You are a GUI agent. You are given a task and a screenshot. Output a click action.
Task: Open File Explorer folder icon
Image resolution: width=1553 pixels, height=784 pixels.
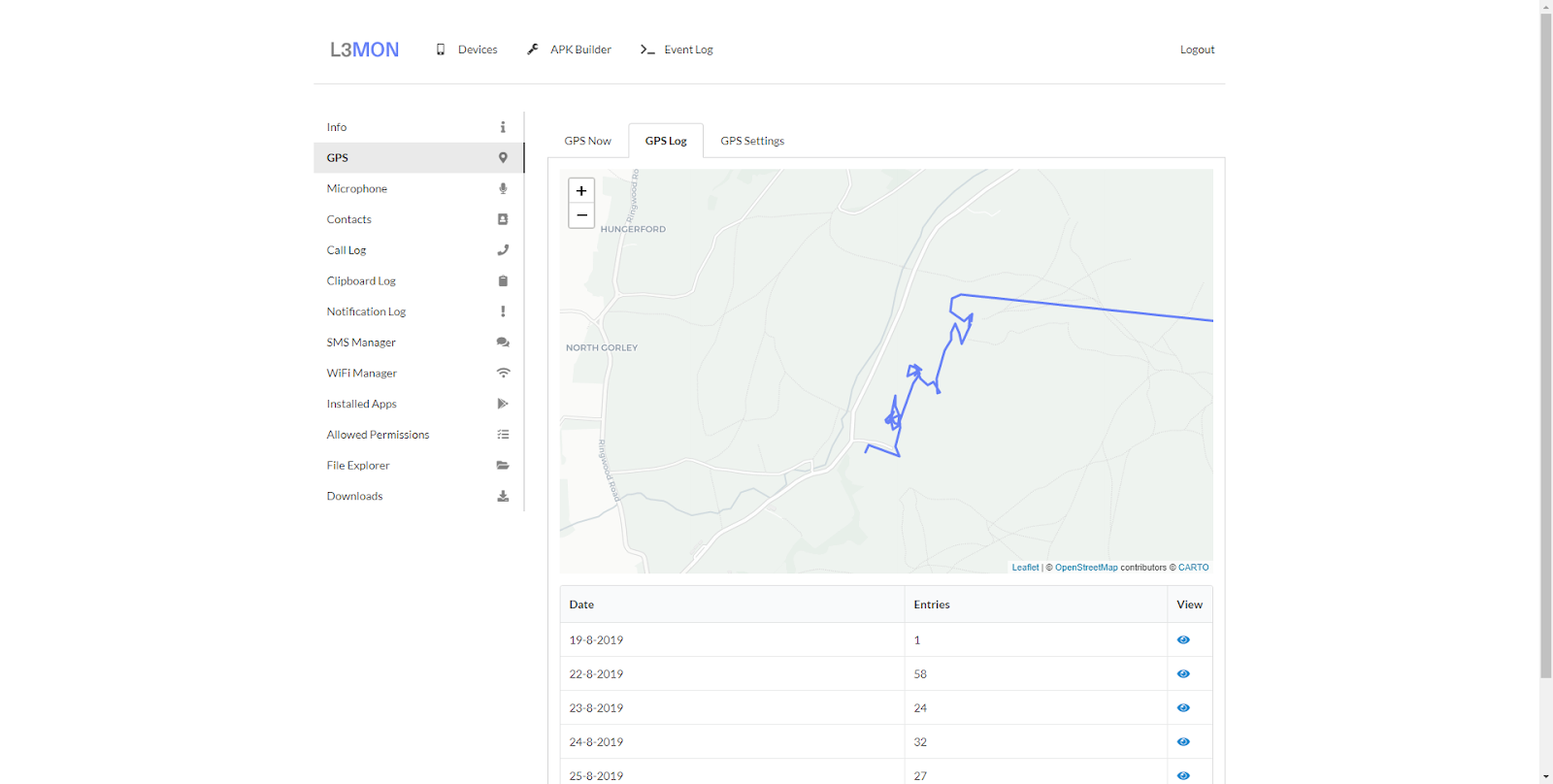tap(503, 466)
